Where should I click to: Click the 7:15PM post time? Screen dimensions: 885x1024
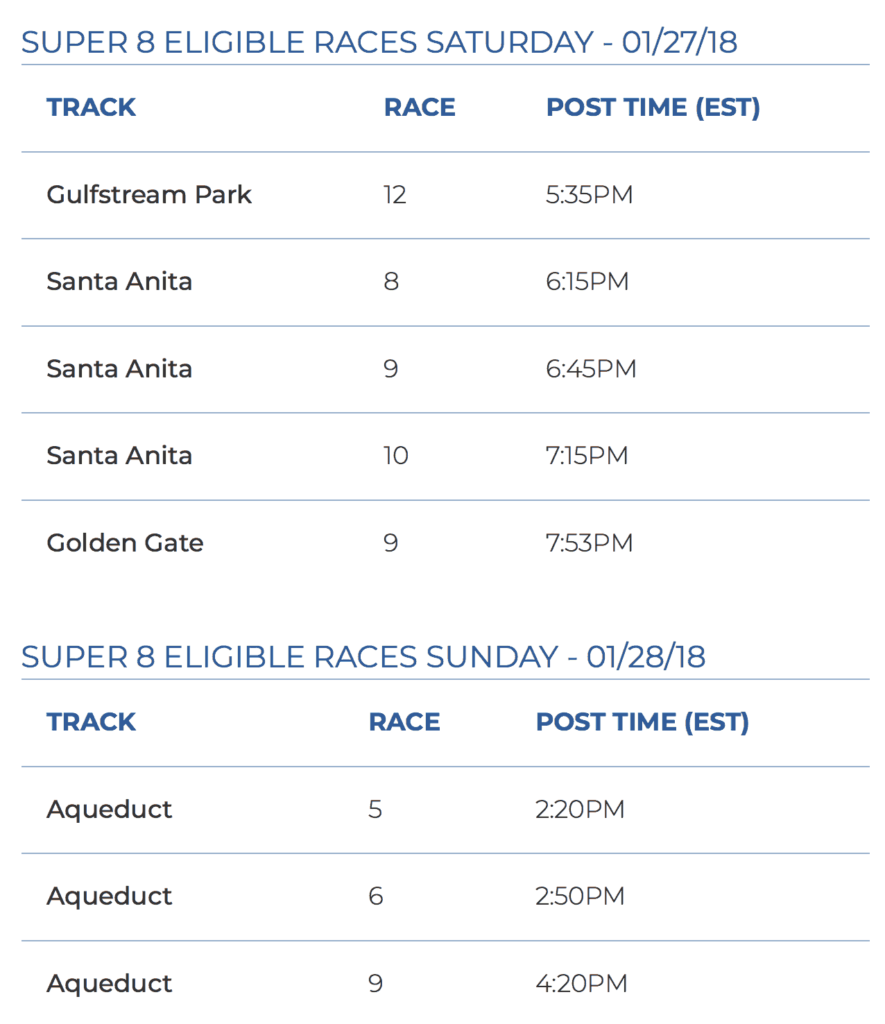tap(587, 456)
